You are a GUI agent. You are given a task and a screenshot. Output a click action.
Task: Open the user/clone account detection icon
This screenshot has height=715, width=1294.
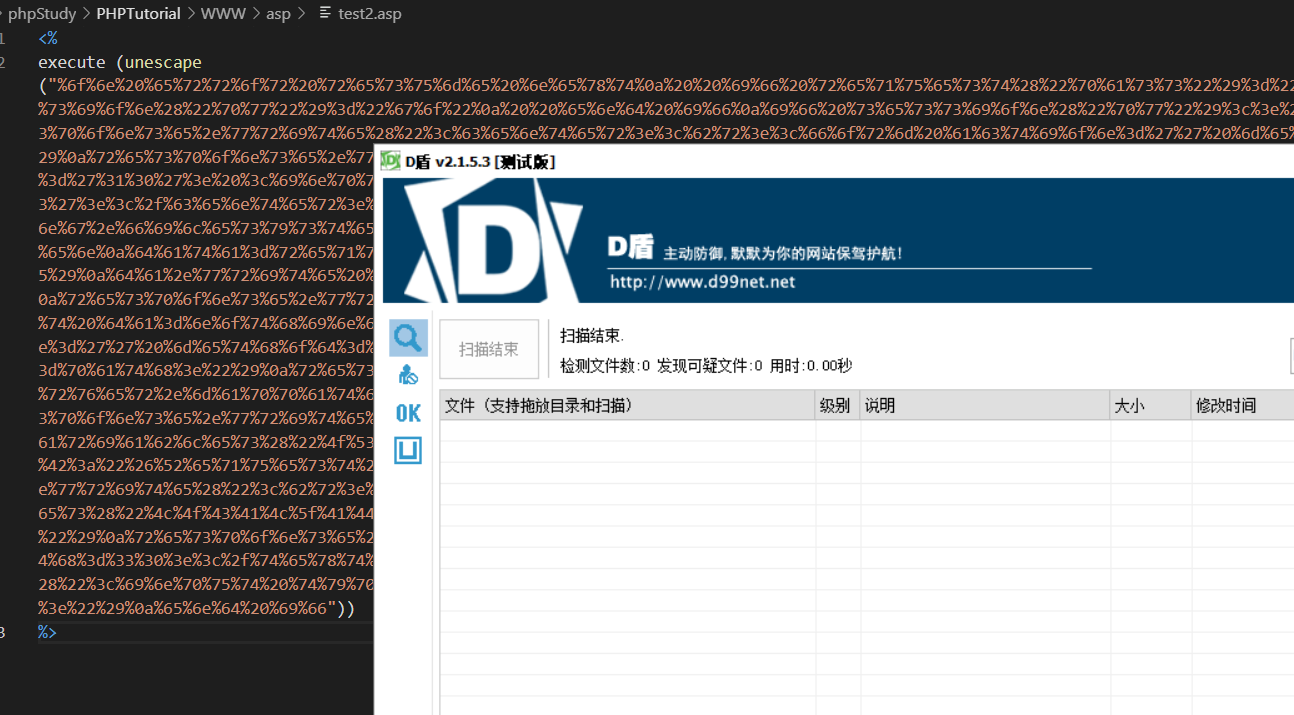(408, 376)
